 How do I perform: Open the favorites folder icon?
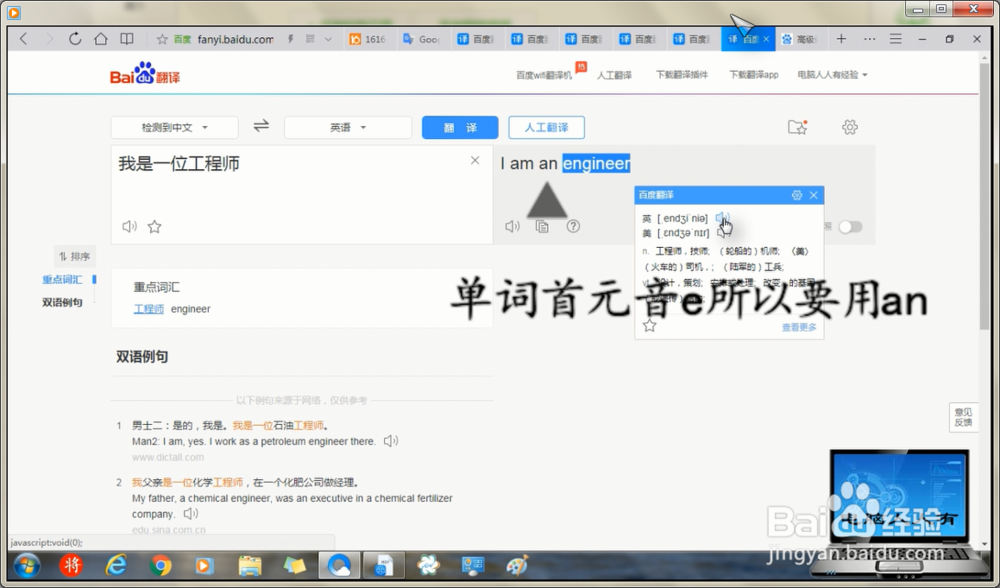coord(797,127)
